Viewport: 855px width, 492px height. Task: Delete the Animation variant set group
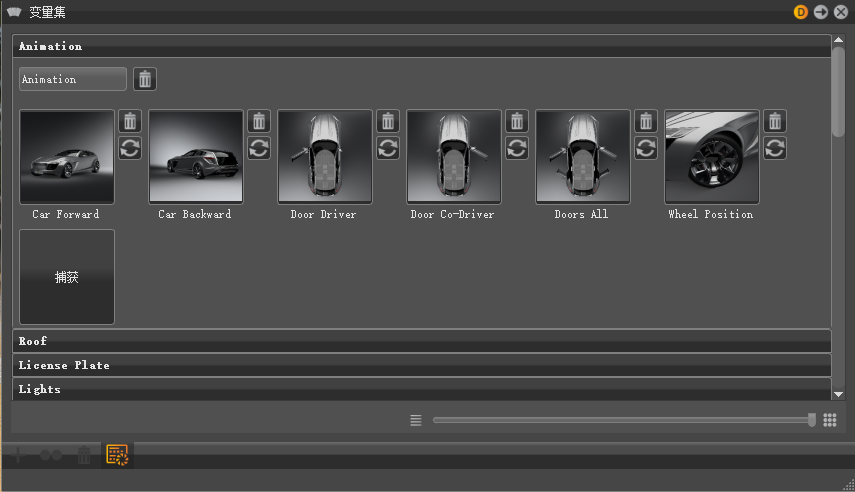point(144,79)
